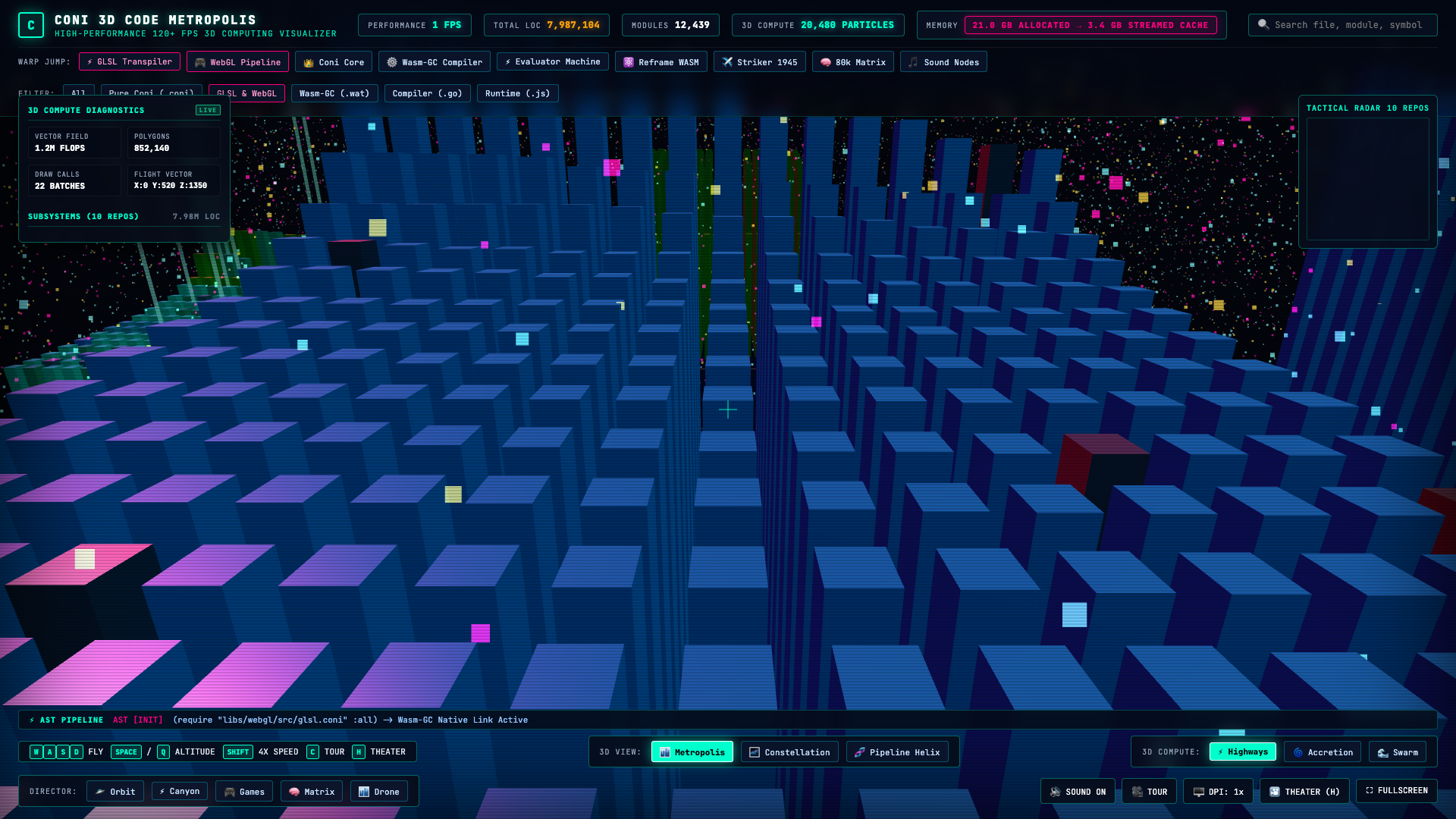The width and height of the screenshot is (1456, 819).
Task: Click the Coni logo icon in header
Action: [31, 25]
